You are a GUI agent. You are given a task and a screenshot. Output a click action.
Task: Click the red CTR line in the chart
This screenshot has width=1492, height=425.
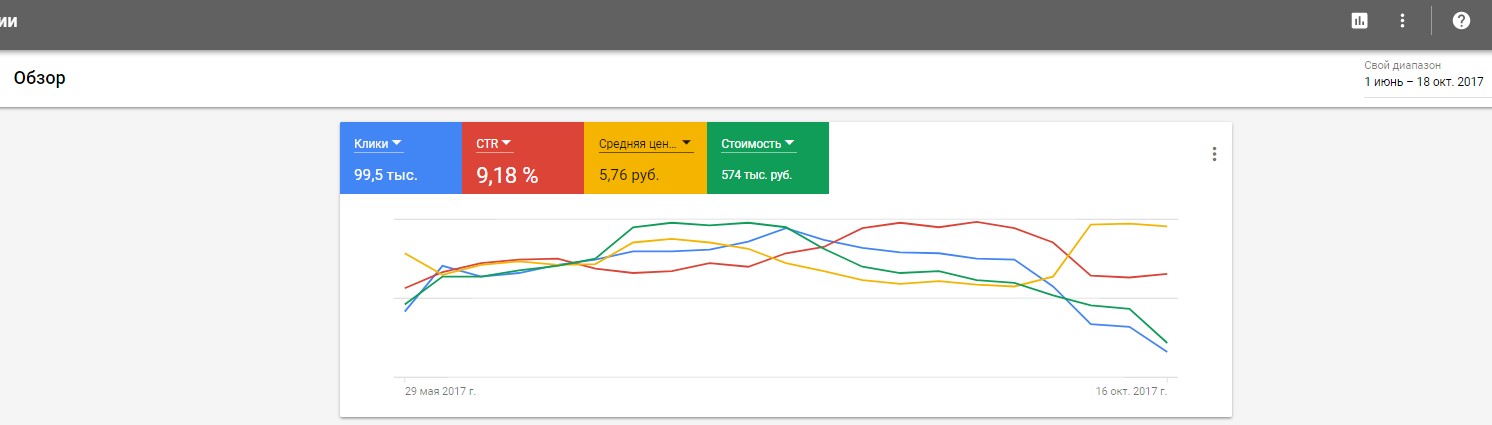pyautogui.click(x=900, y=223)
